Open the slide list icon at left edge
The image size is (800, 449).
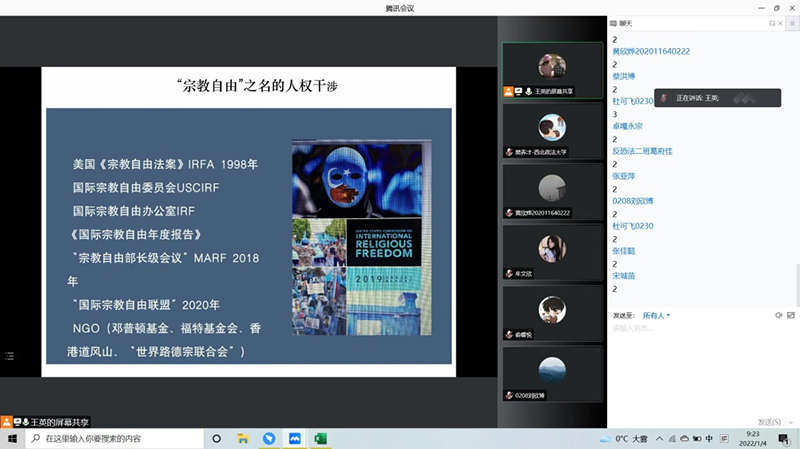point(9,356)
